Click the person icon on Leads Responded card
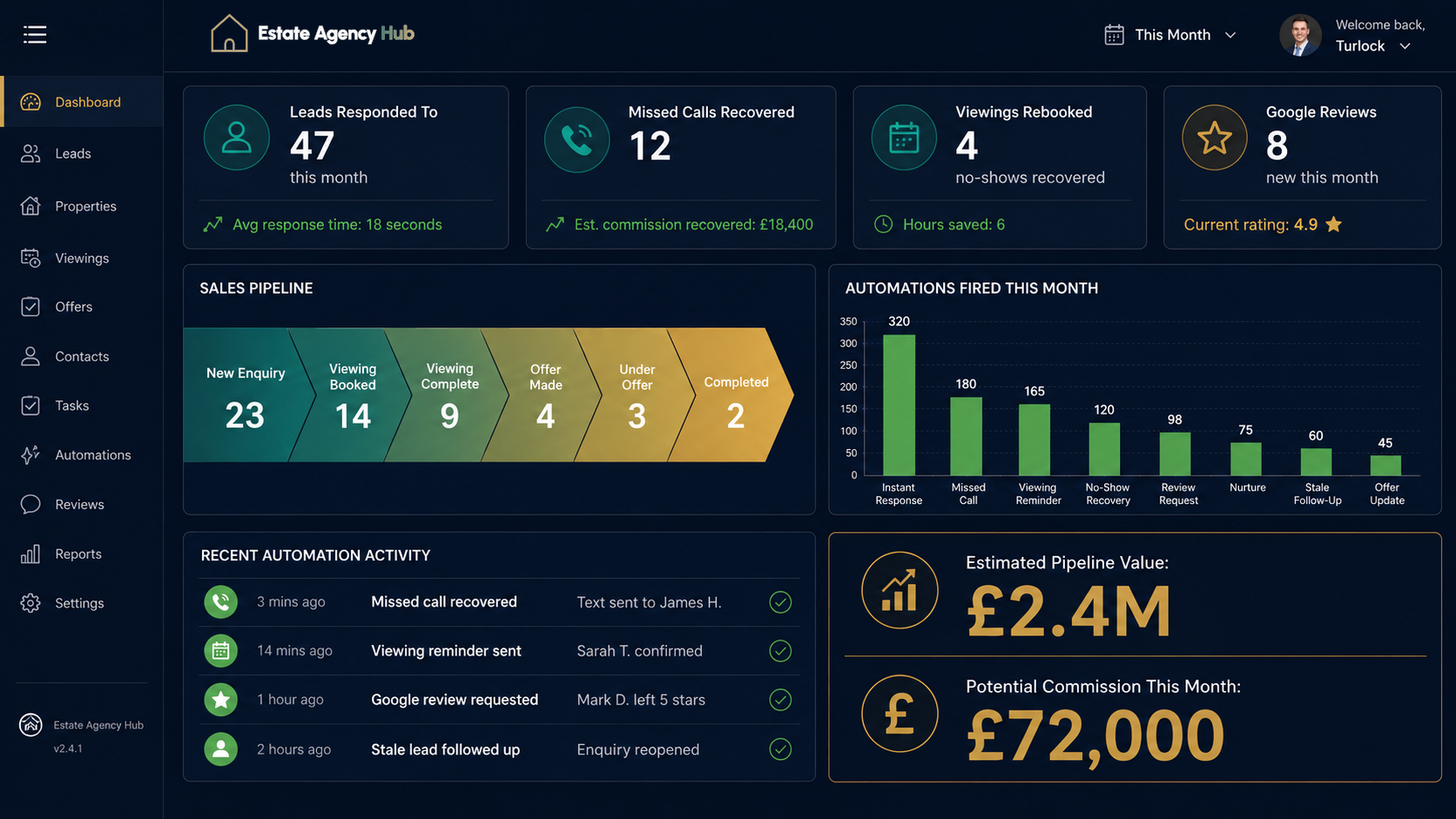This screenshot has height=819, width=1456. point(236,138)
